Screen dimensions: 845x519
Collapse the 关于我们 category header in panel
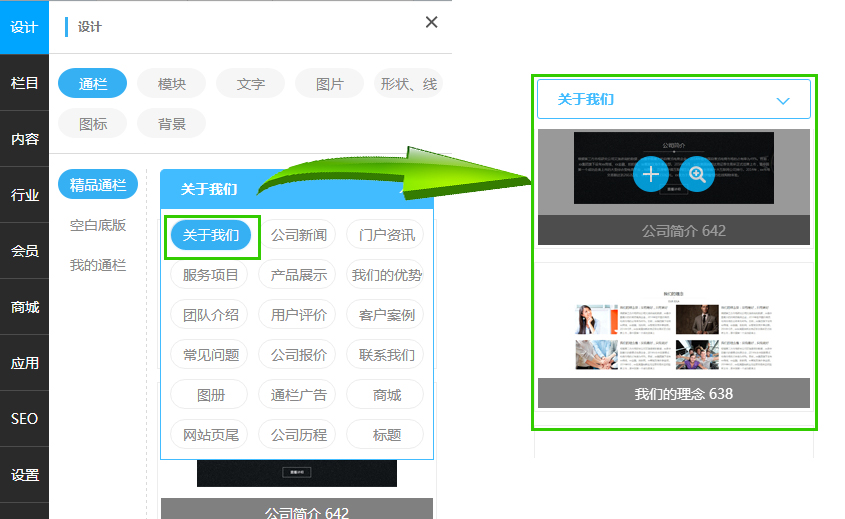coord(404,188)
